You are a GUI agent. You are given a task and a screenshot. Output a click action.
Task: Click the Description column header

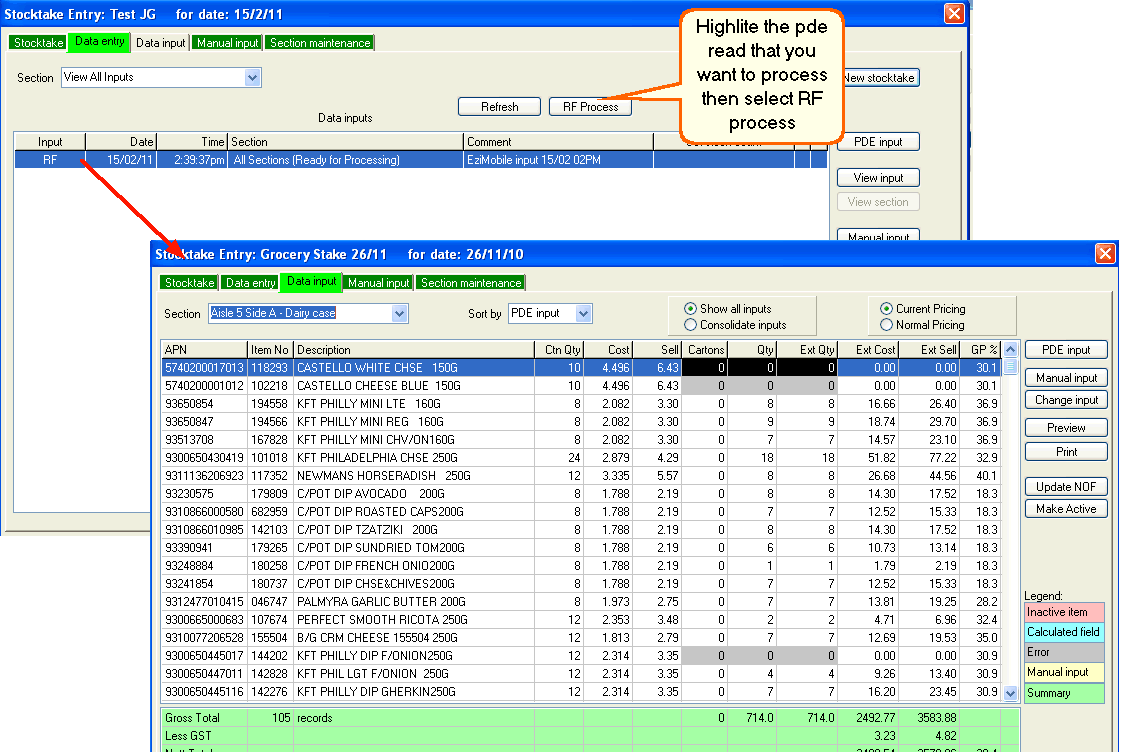pyautogui.click(x=414, y=350)
